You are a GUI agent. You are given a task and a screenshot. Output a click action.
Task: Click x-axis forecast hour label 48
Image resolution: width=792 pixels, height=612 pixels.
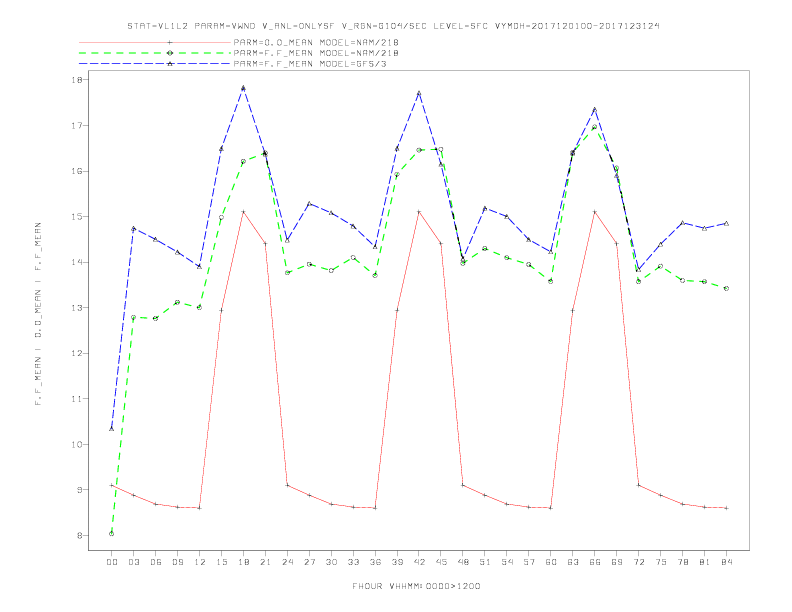pos(463,562)
